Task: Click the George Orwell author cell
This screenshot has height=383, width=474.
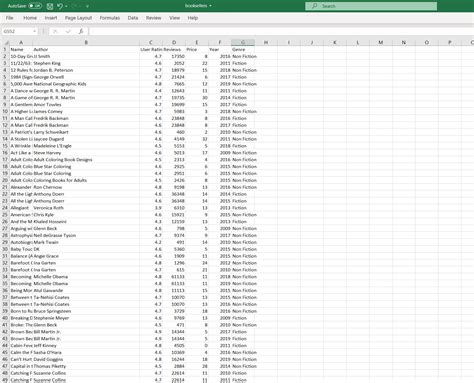Action: (x=86, y=77)
